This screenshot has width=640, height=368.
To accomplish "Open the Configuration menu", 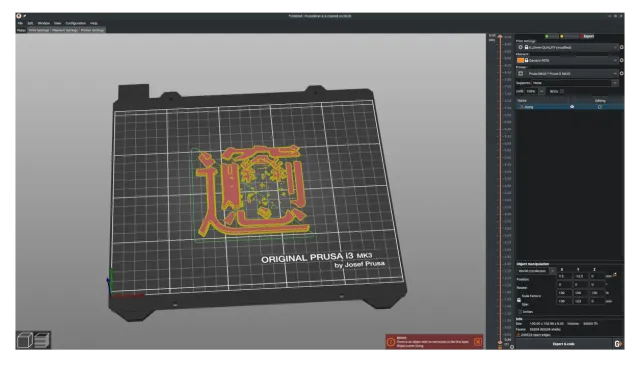I will (76, 23).
